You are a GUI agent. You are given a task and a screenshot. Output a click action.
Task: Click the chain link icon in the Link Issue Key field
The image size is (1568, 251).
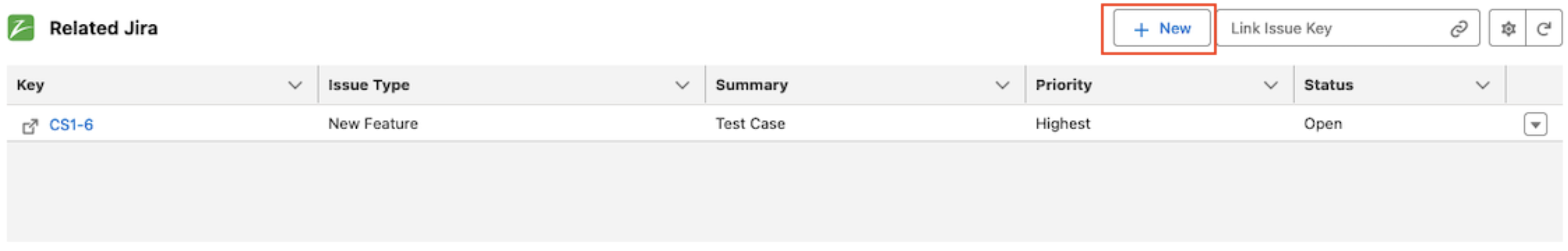[1458, 28]
